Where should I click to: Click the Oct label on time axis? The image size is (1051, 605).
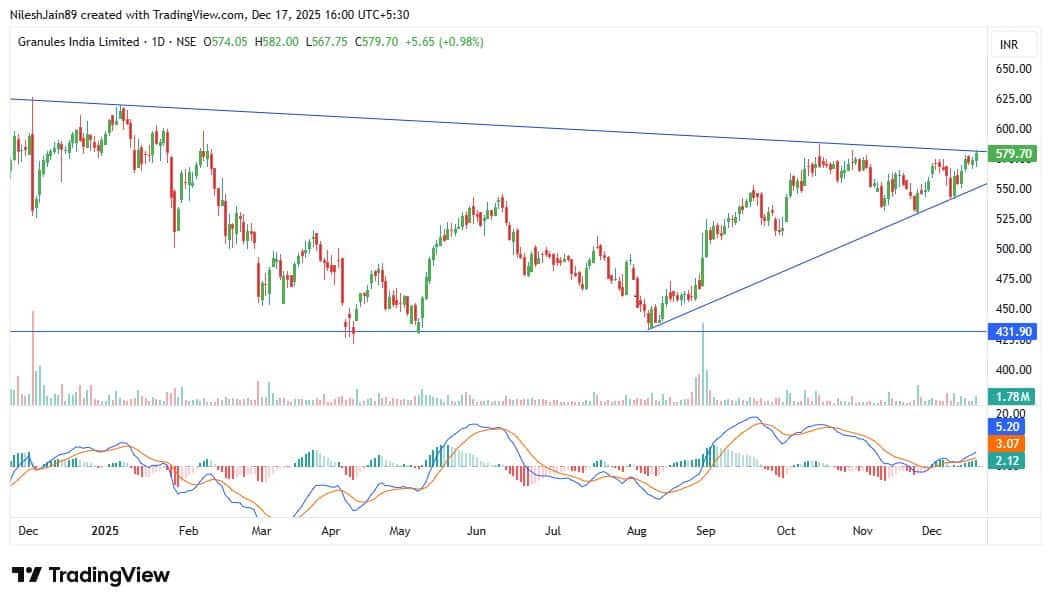pyautogui.click(x=786, y=531)
